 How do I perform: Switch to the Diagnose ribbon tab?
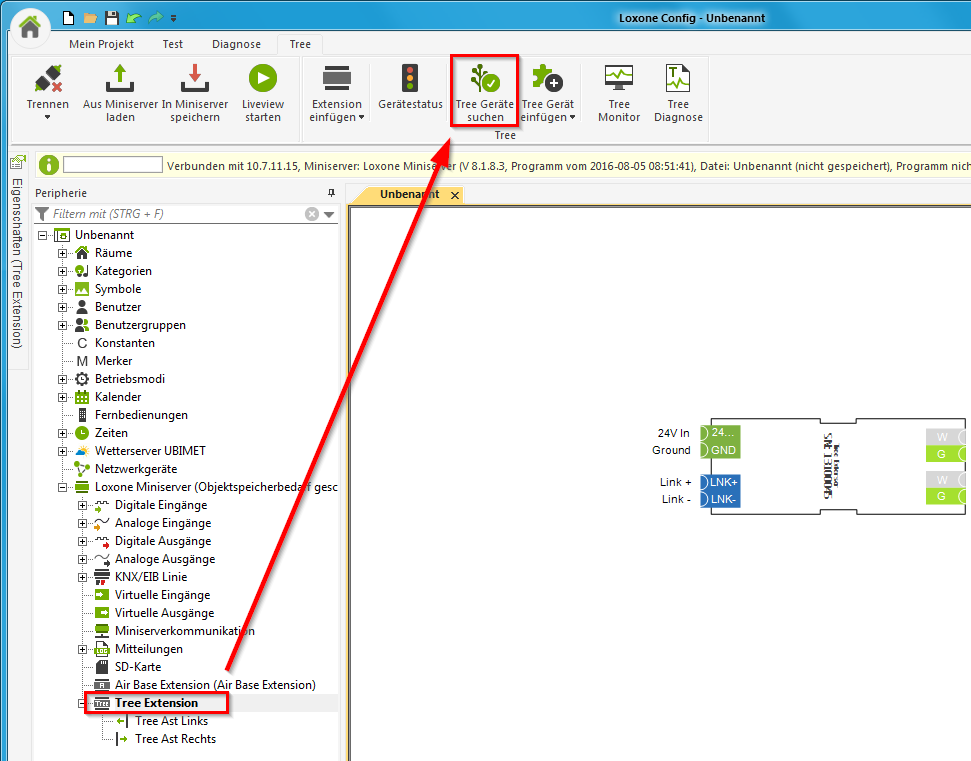[236, 44]
